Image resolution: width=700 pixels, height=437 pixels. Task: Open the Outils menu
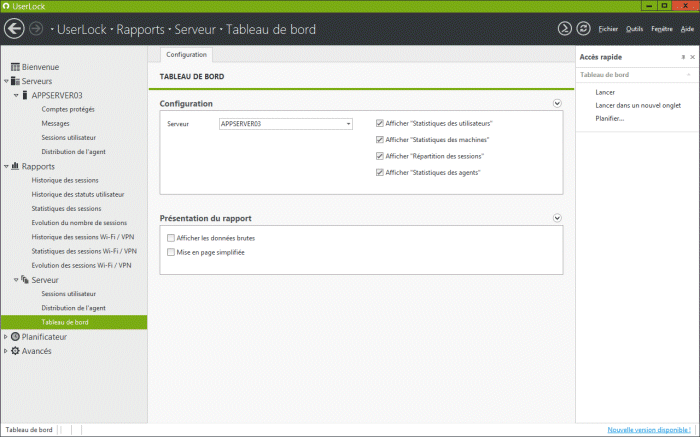pos(634,29)
